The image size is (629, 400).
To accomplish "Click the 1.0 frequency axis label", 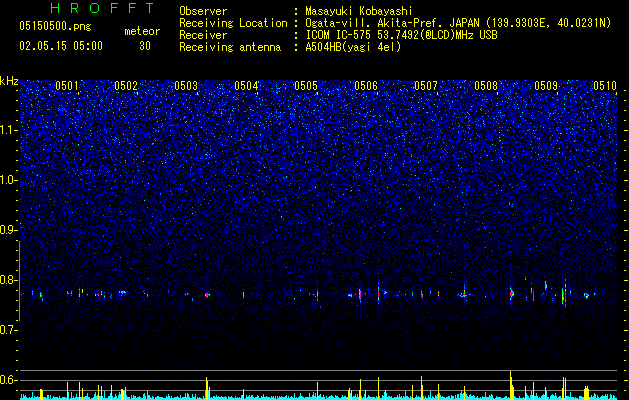I will tap(9, 180).
